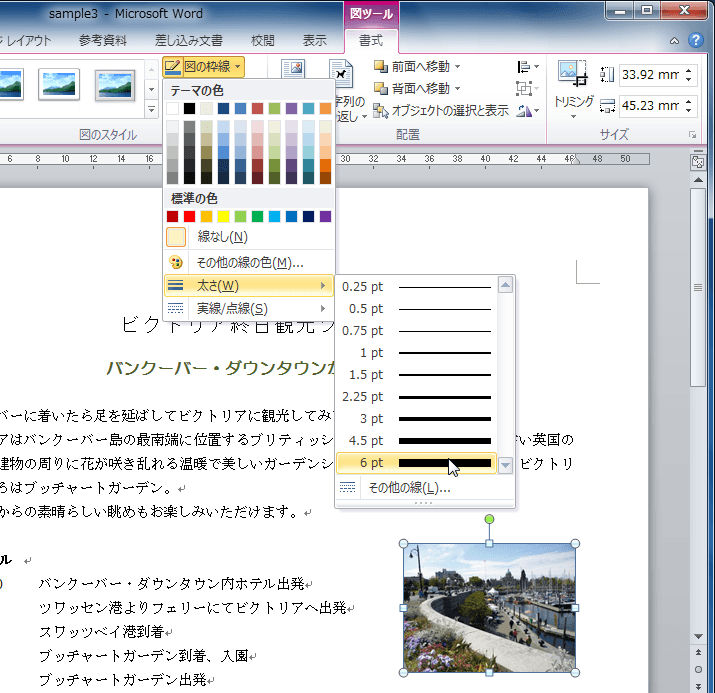
Task: Switch to the 差し込み文書 (Mailings) tab
Action: pos(189,40)
